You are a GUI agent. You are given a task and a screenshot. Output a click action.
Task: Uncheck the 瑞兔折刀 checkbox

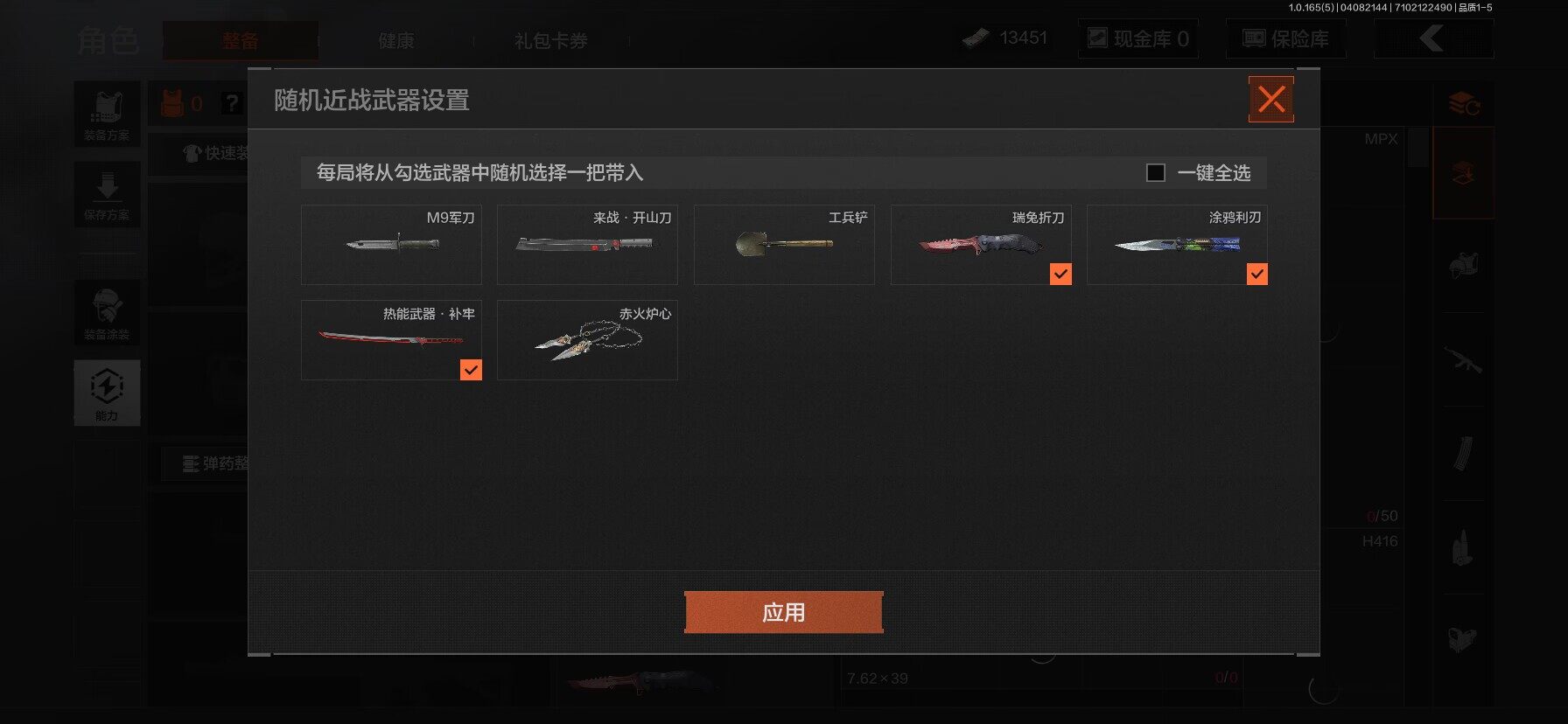coord(1060,275)
